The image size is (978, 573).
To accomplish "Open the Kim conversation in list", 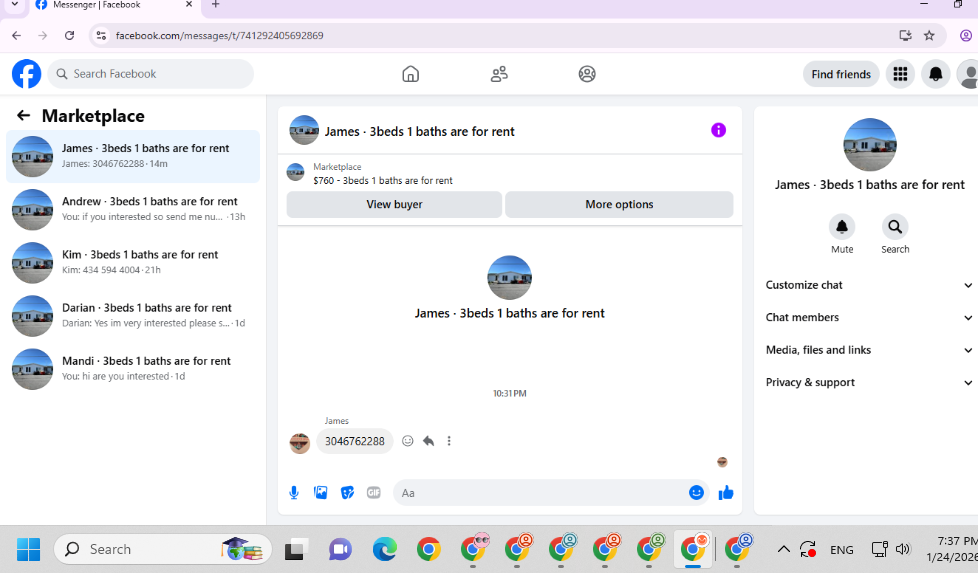I will point(133,262).
